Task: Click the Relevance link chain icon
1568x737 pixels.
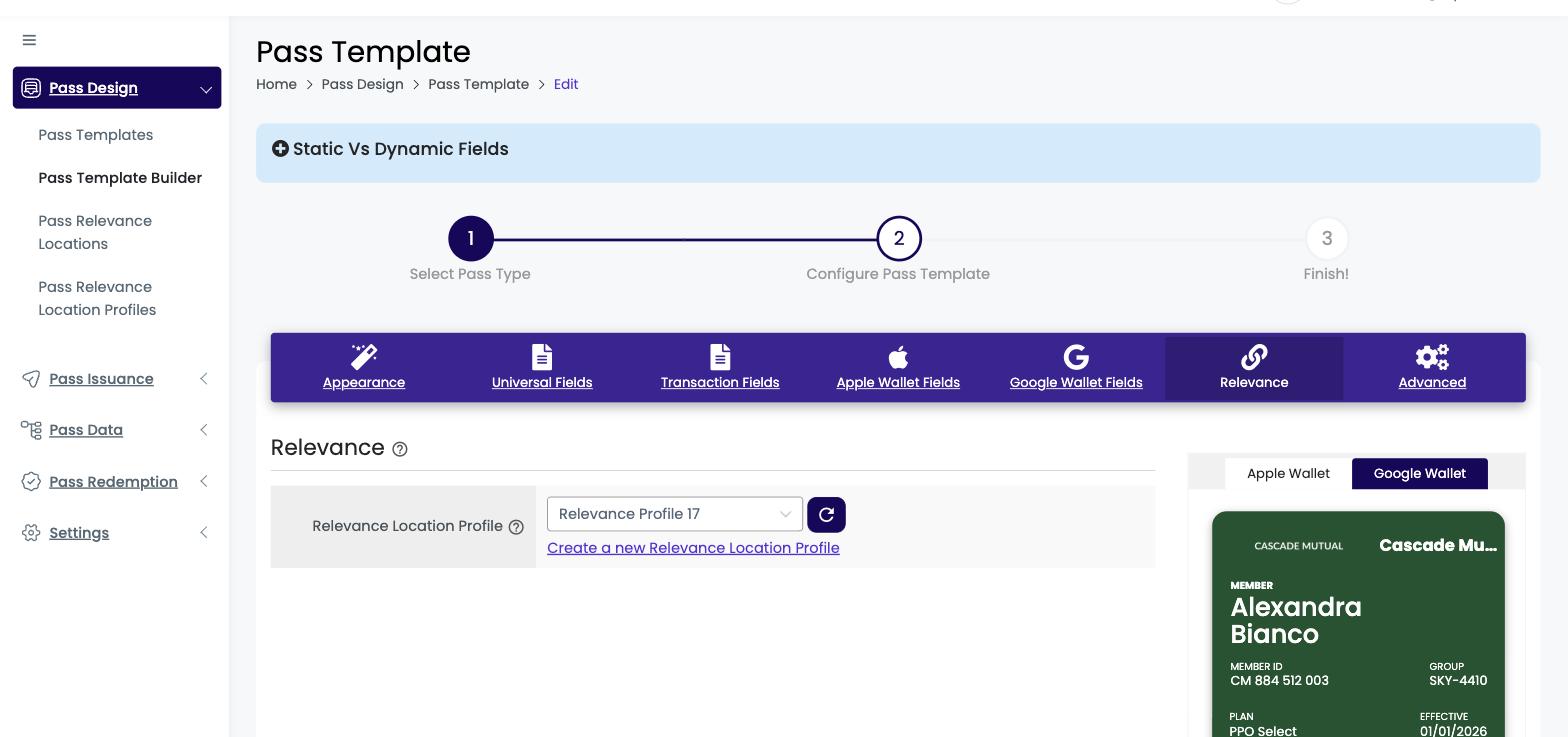Action: 1254,357
